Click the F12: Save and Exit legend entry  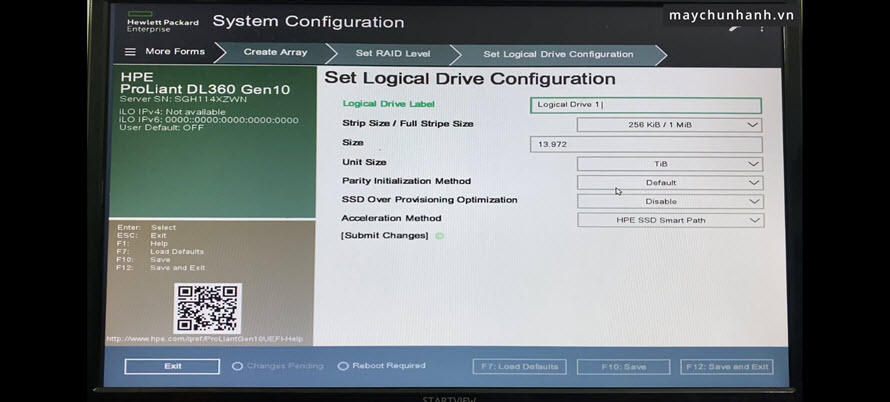tap(161, 268)
